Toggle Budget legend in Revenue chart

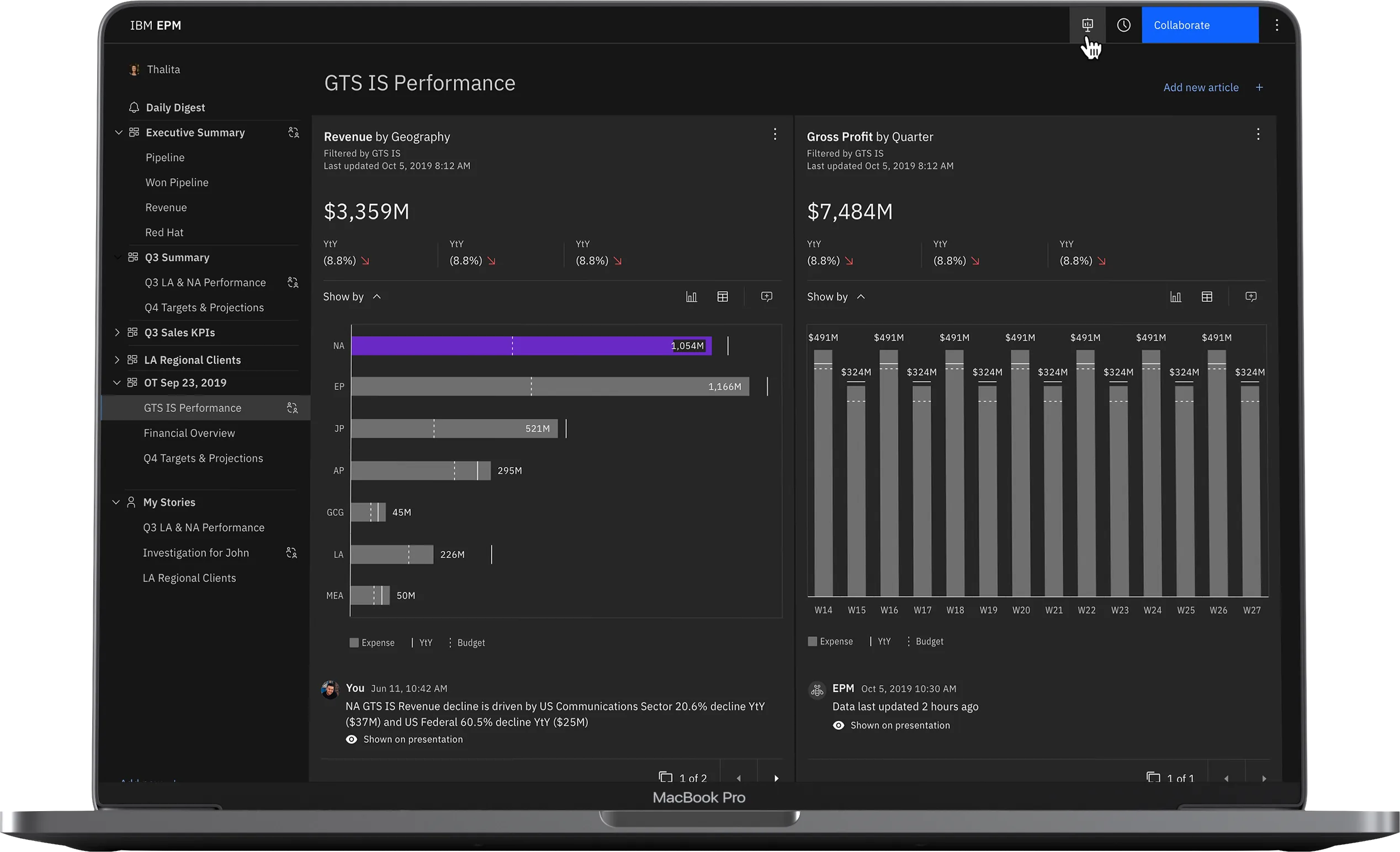pyautogui.click(x=467, y=642)
